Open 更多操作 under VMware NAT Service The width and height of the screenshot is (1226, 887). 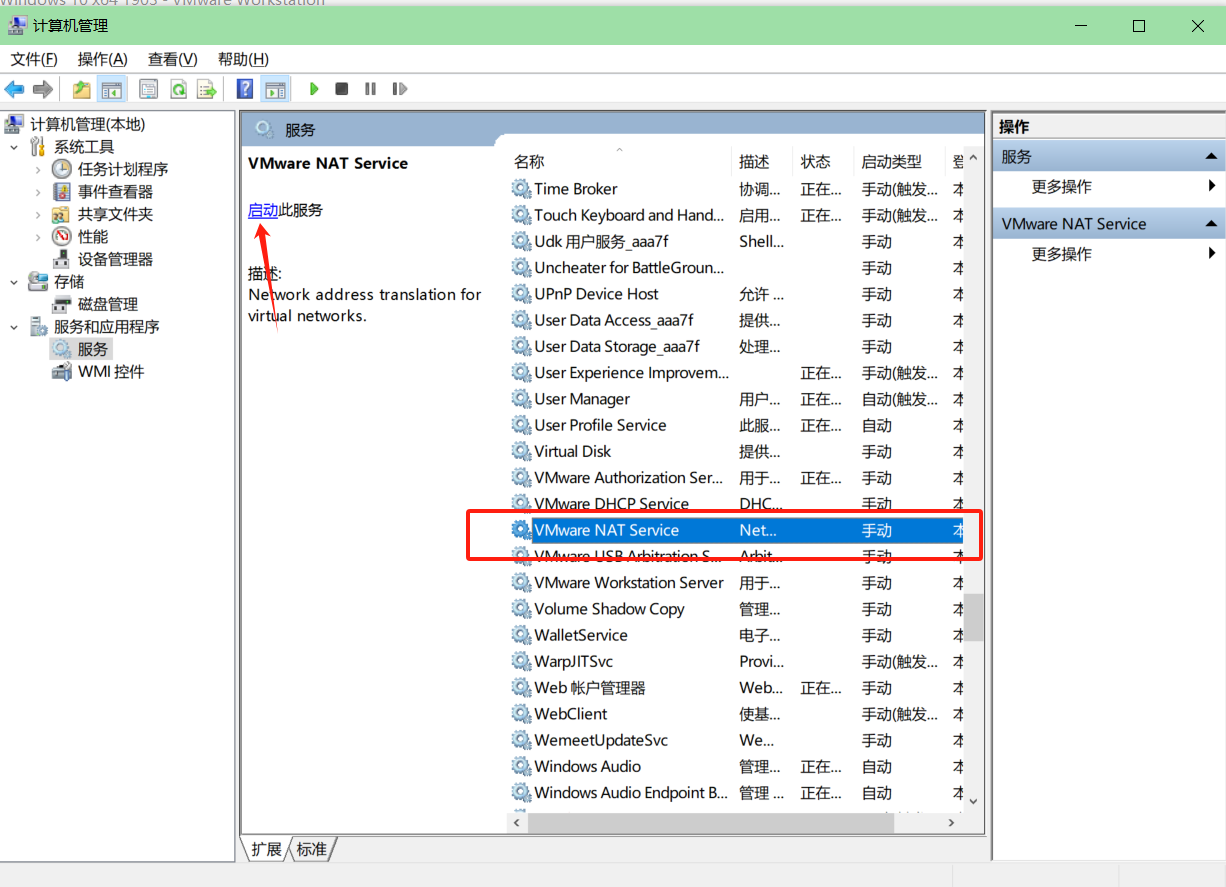(1061, 254)
